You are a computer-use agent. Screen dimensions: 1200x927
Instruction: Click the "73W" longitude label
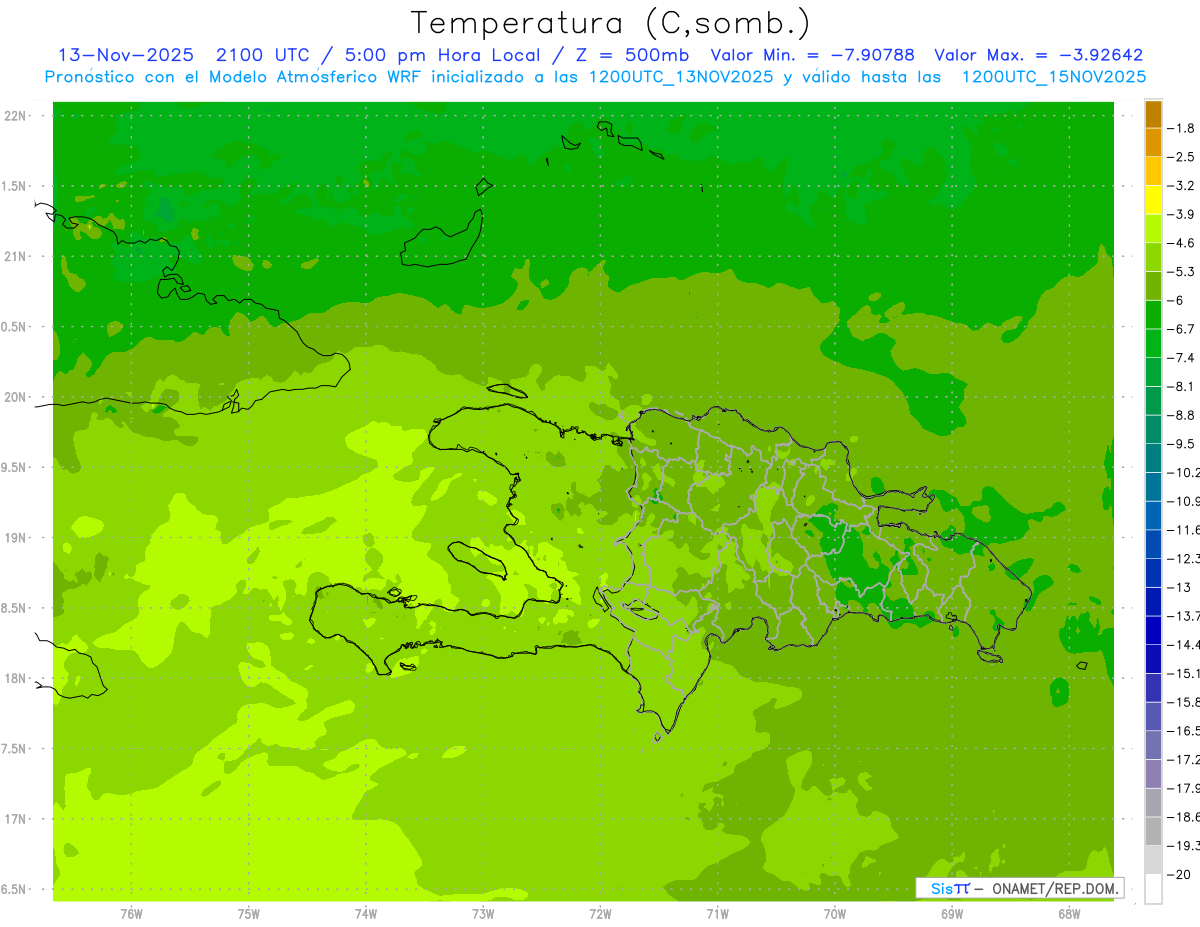483,914
